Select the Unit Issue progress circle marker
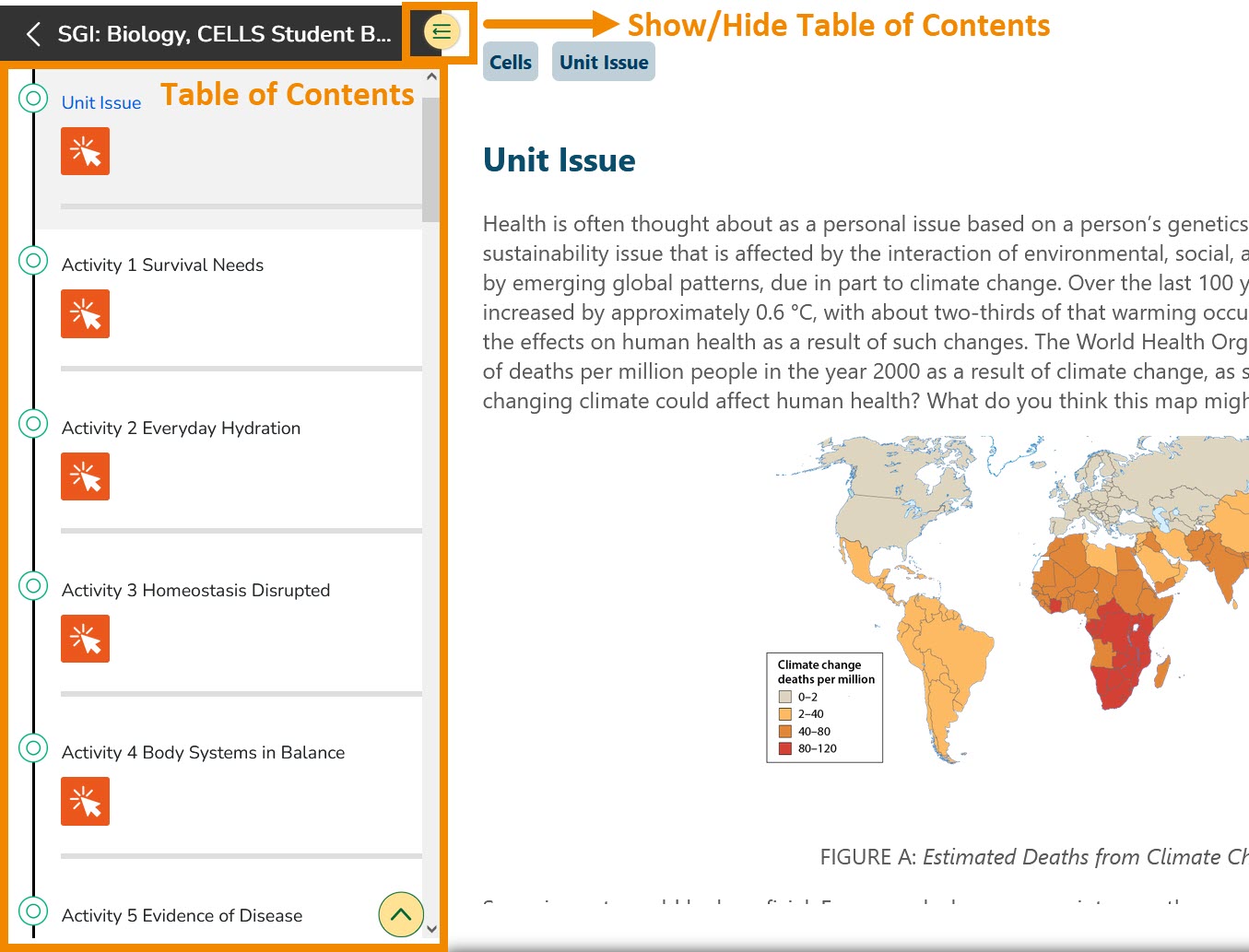Image resolution: width=1249 pixels, height=952 pixels. (33, 98)
